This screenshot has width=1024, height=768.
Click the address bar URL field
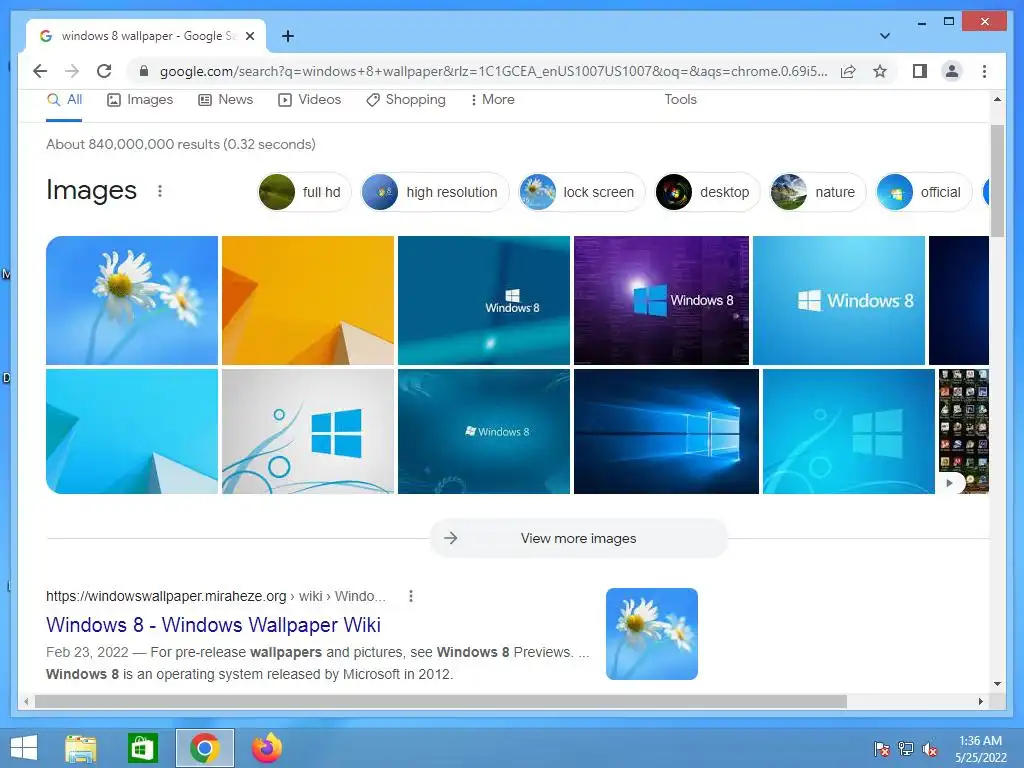click(493, 71)
